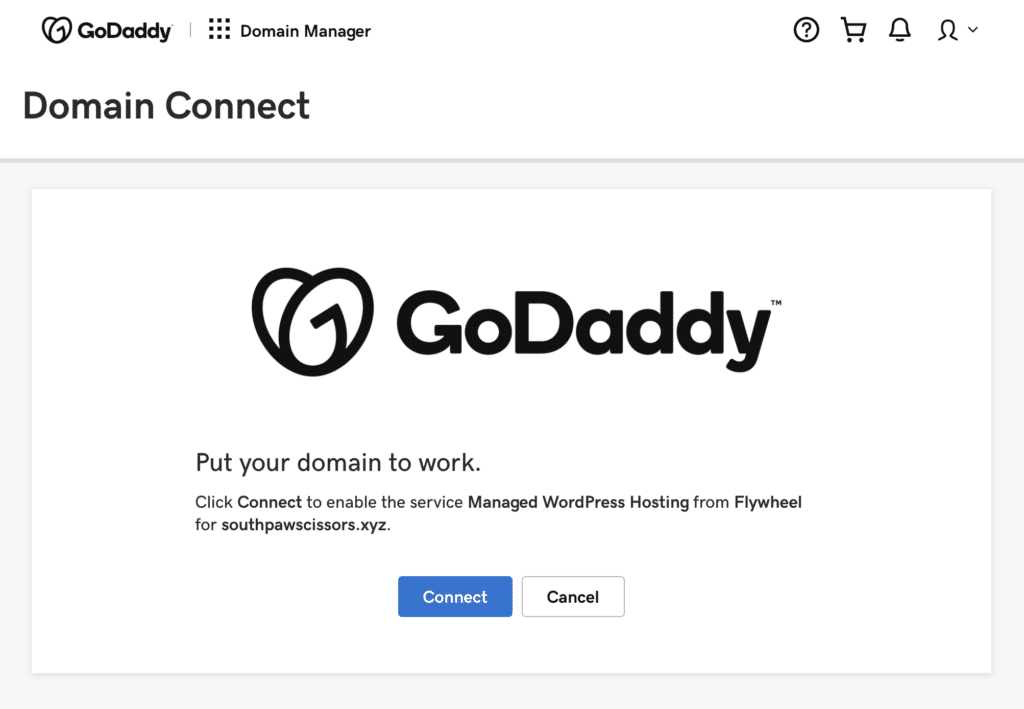This screenshot has height=709, width=1024.
Task: Open the account profile person icon
Action: click(948, 30)
